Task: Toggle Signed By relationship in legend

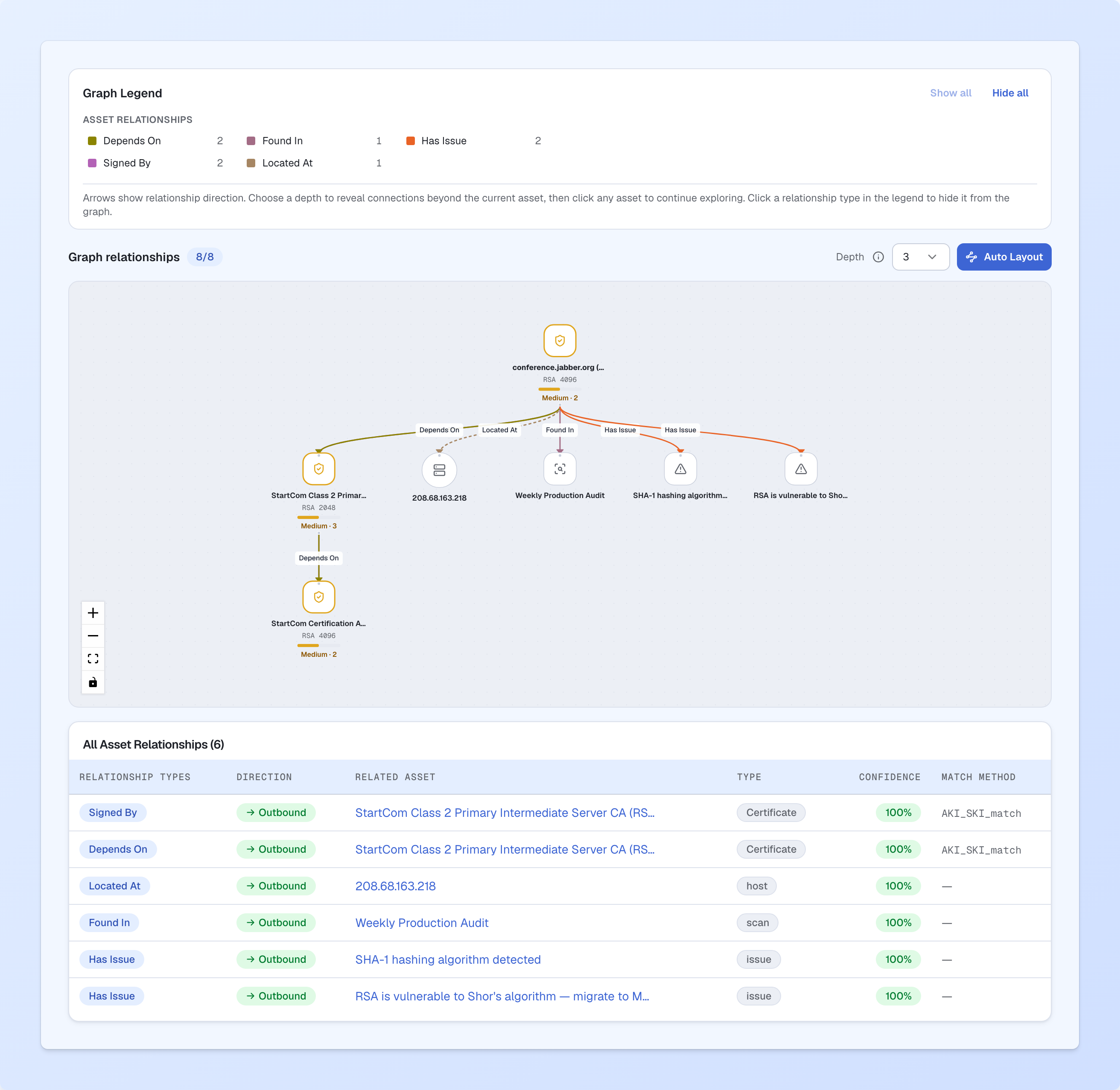Action: tap(155, 163)
